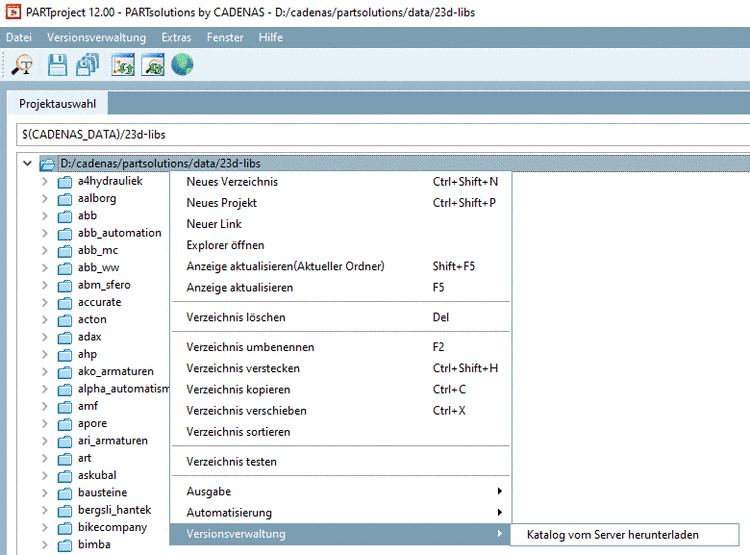Click the globe toolbar icon

182,65
